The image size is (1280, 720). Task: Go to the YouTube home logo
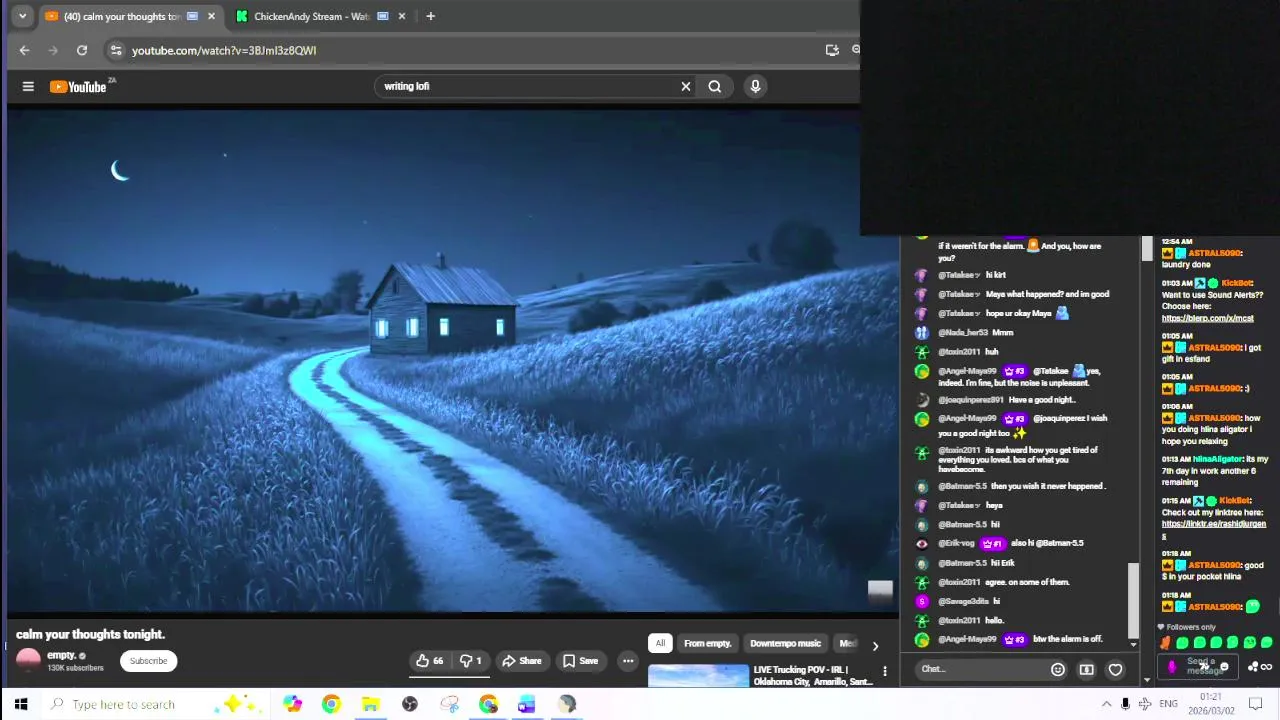tap(78, 87)
